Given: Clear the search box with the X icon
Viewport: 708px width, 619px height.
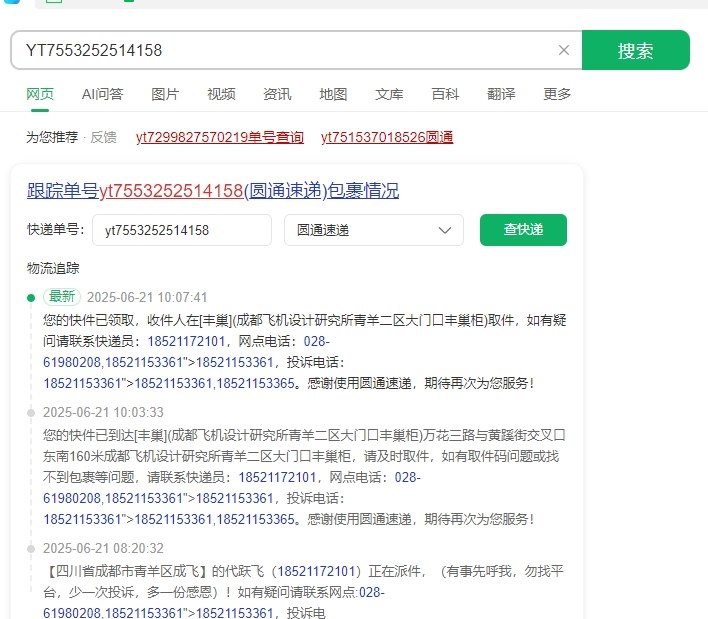Looking at the screenshot, I should click(x=564, y=50).
